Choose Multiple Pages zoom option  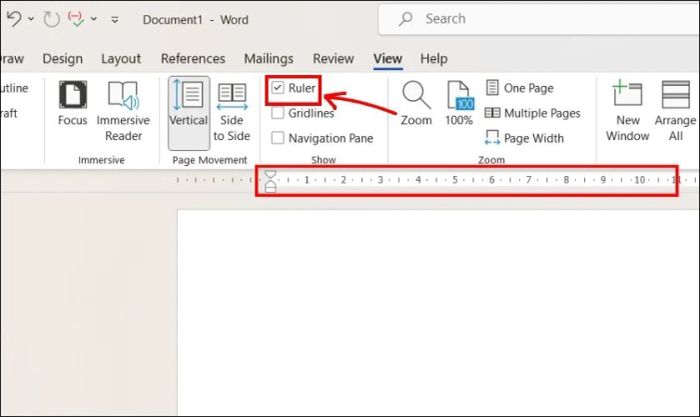tap(533, 113)
